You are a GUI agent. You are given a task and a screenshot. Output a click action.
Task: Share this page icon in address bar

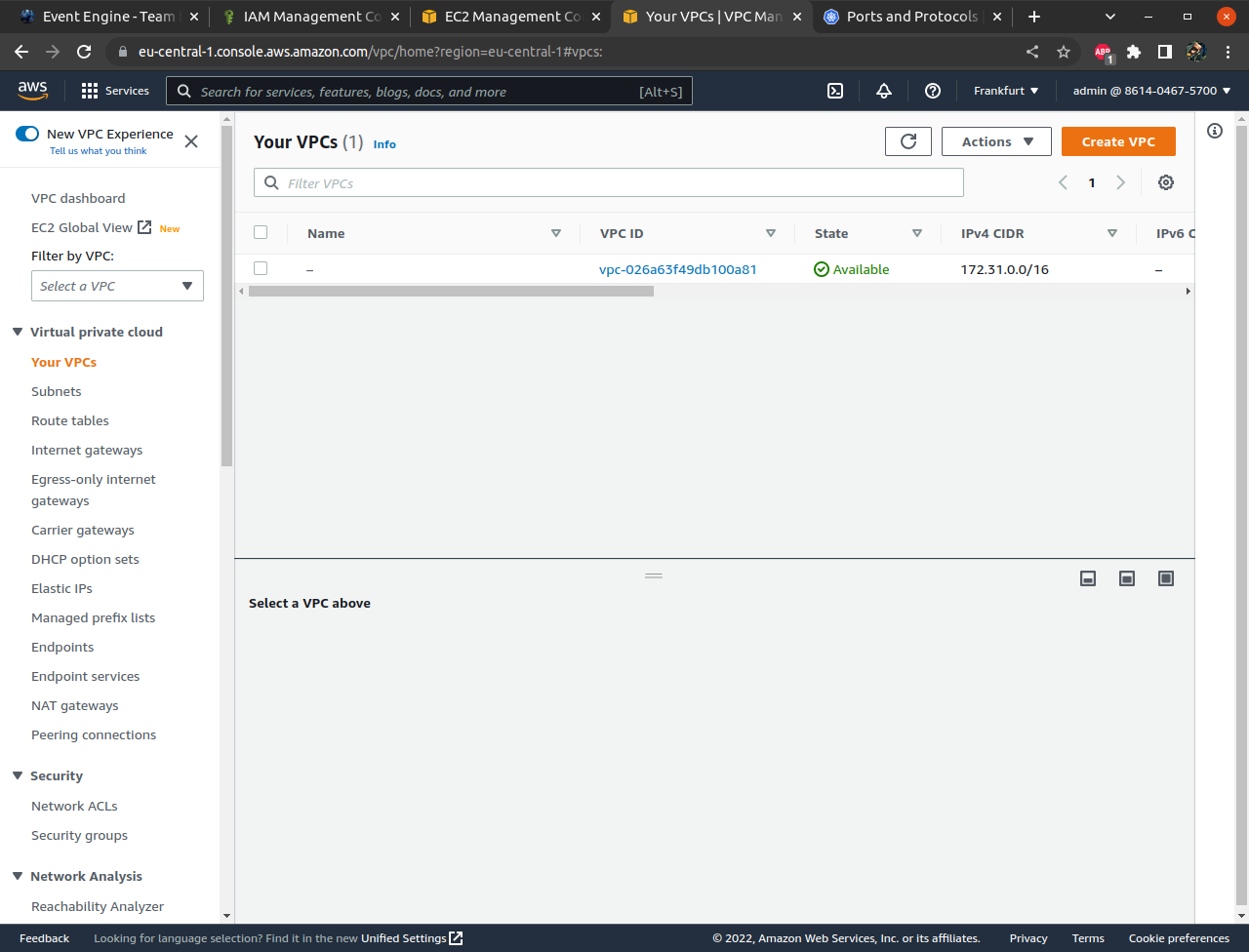pyautogui.click(x=1032, y=52)
